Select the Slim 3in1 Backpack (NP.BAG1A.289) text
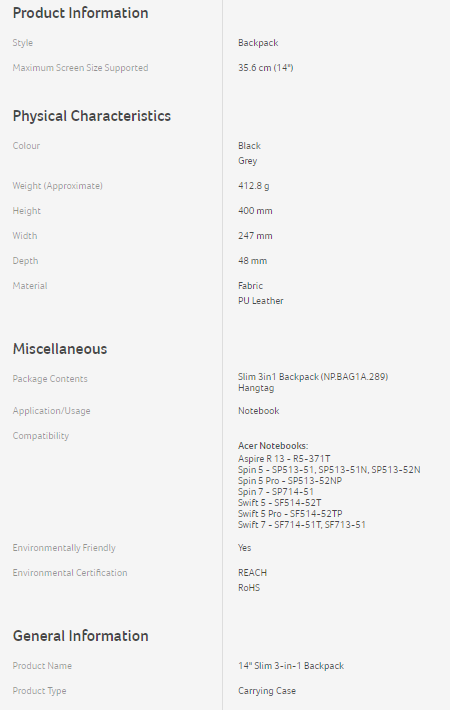This screenshot has height=710, width=450. point(313,377)
